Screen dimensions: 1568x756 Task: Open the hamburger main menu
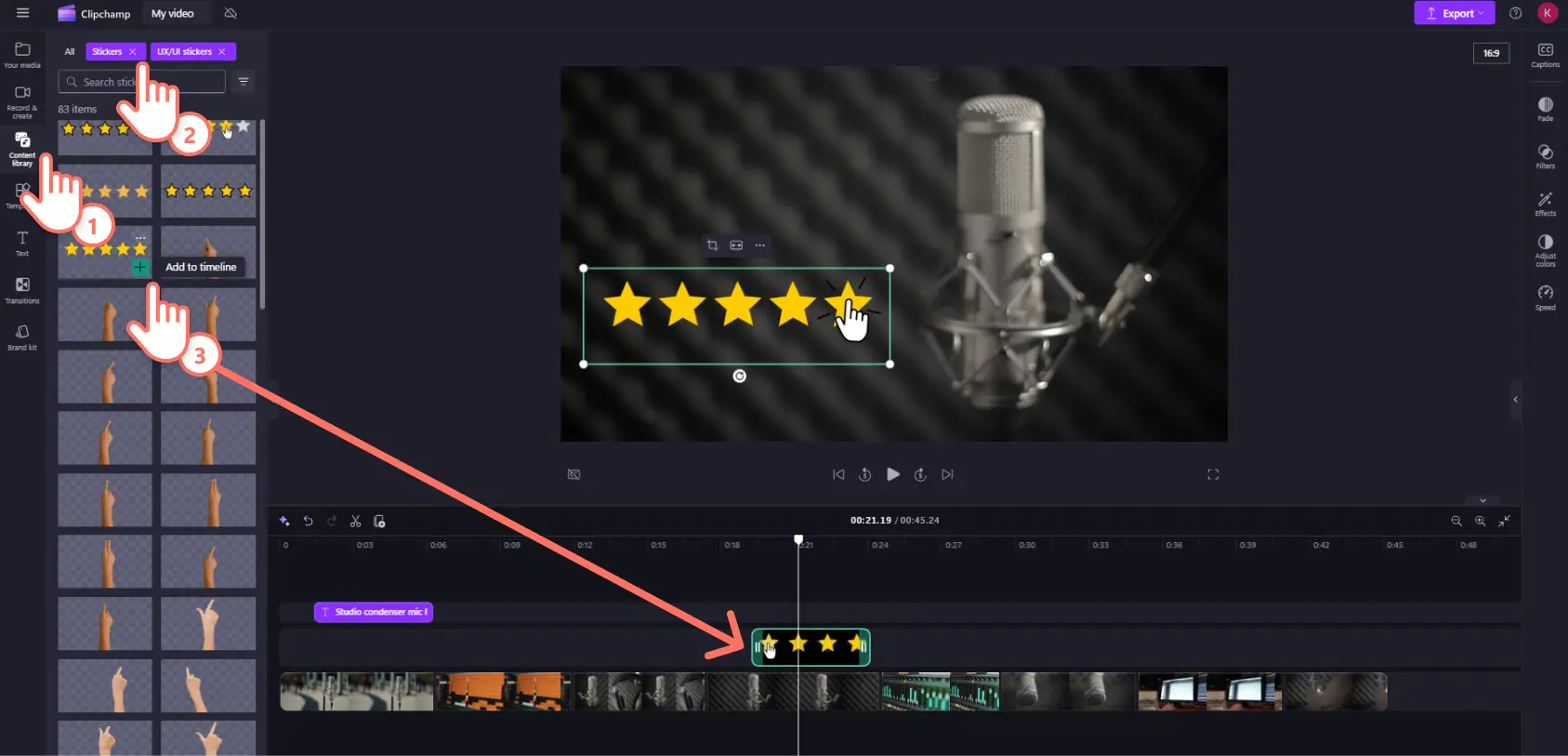pyautogui.click(x=23, y=13)
